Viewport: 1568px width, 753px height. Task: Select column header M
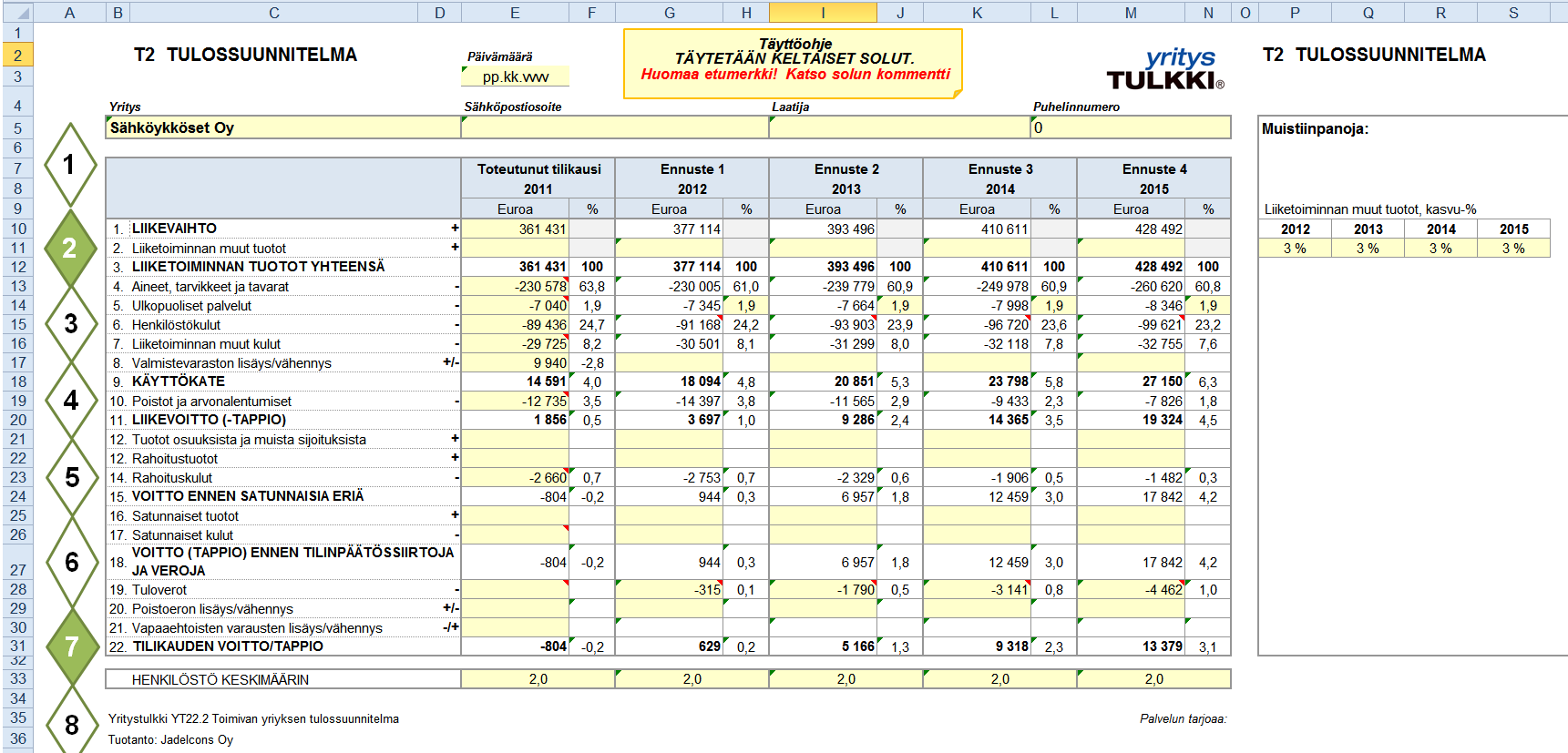click(1131, 13)
